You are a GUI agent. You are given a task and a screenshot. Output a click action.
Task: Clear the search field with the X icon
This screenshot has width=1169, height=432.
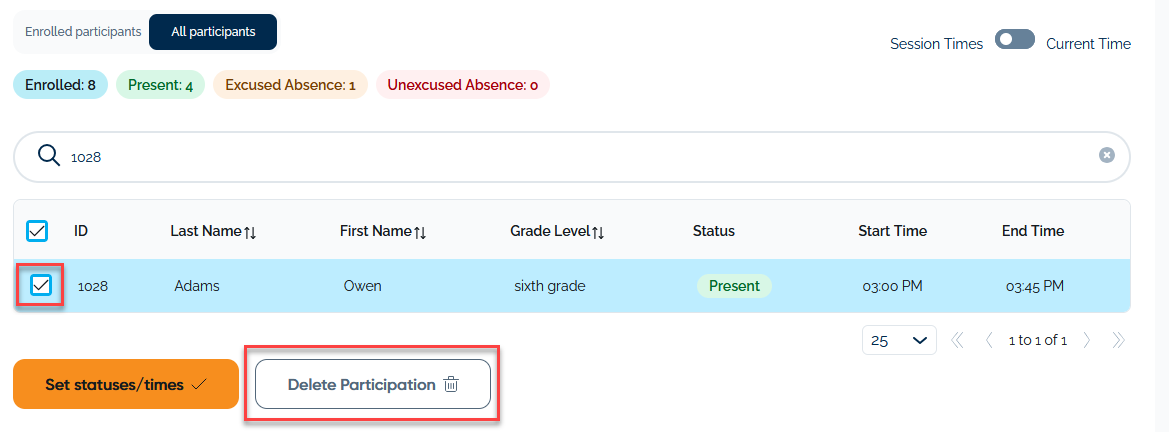pos(1106,155)
